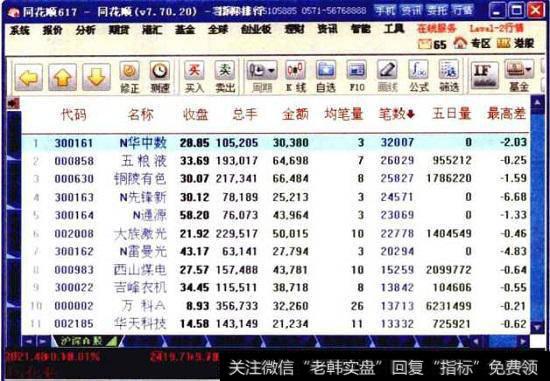The image size is (550, 381).
Task: Click the red arrow icon left of header
Action: pos(13,103)
